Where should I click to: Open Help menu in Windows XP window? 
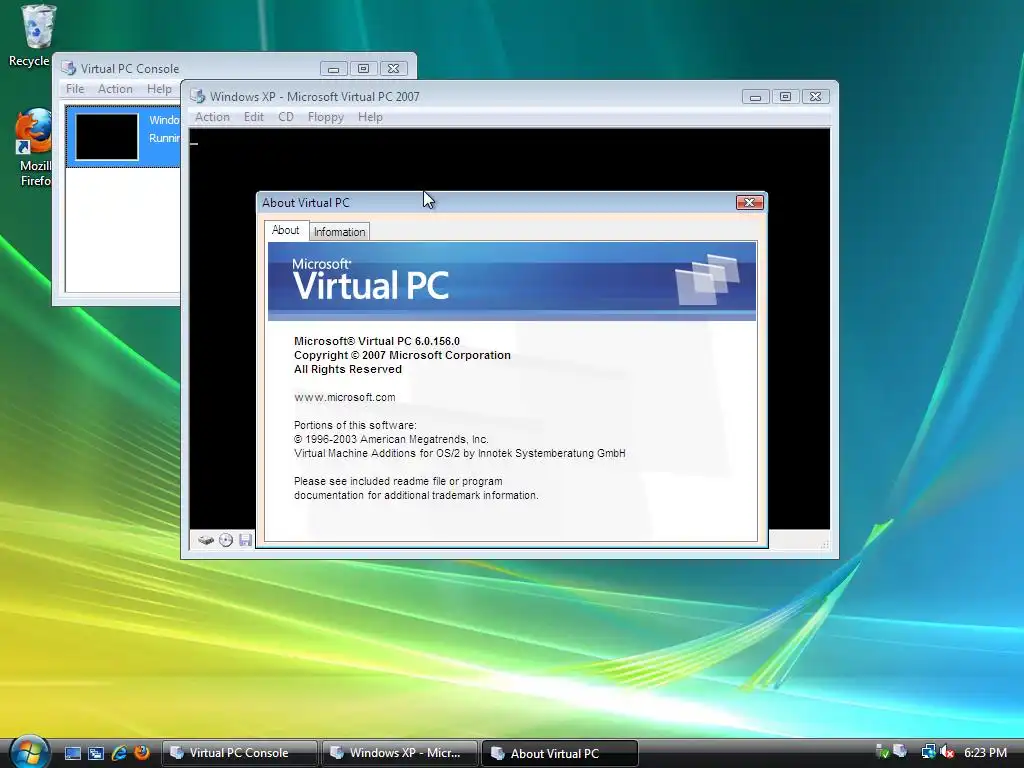pos(370,117)
